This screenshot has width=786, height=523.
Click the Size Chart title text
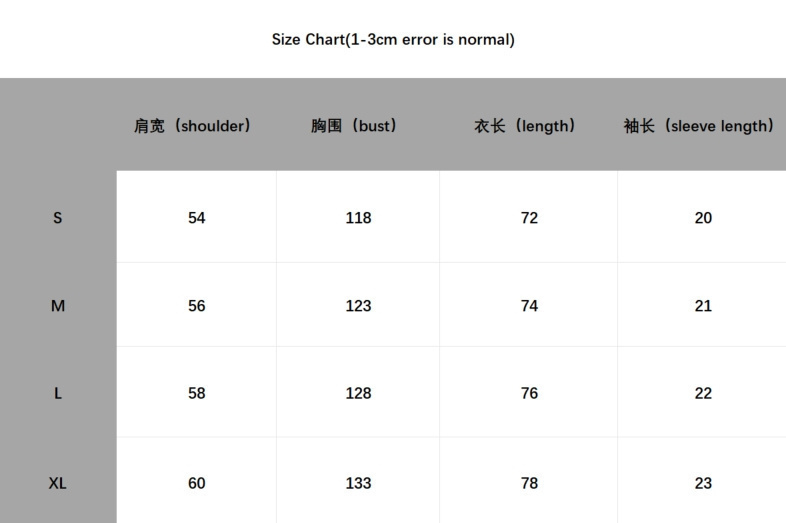pyautogui.click(x=393, y=40)
